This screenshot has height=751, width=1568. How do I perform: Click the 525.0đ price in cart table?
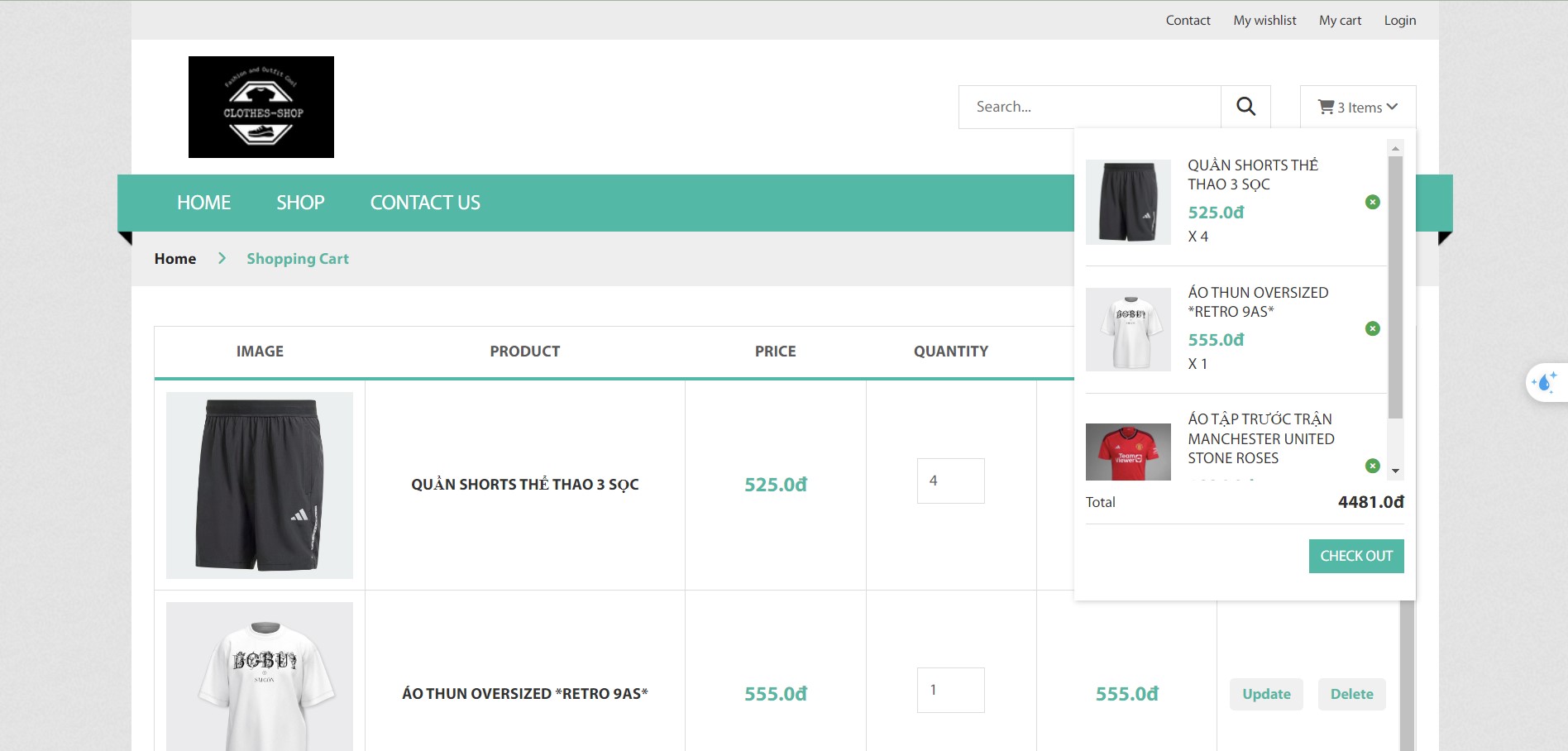(776, 485)
